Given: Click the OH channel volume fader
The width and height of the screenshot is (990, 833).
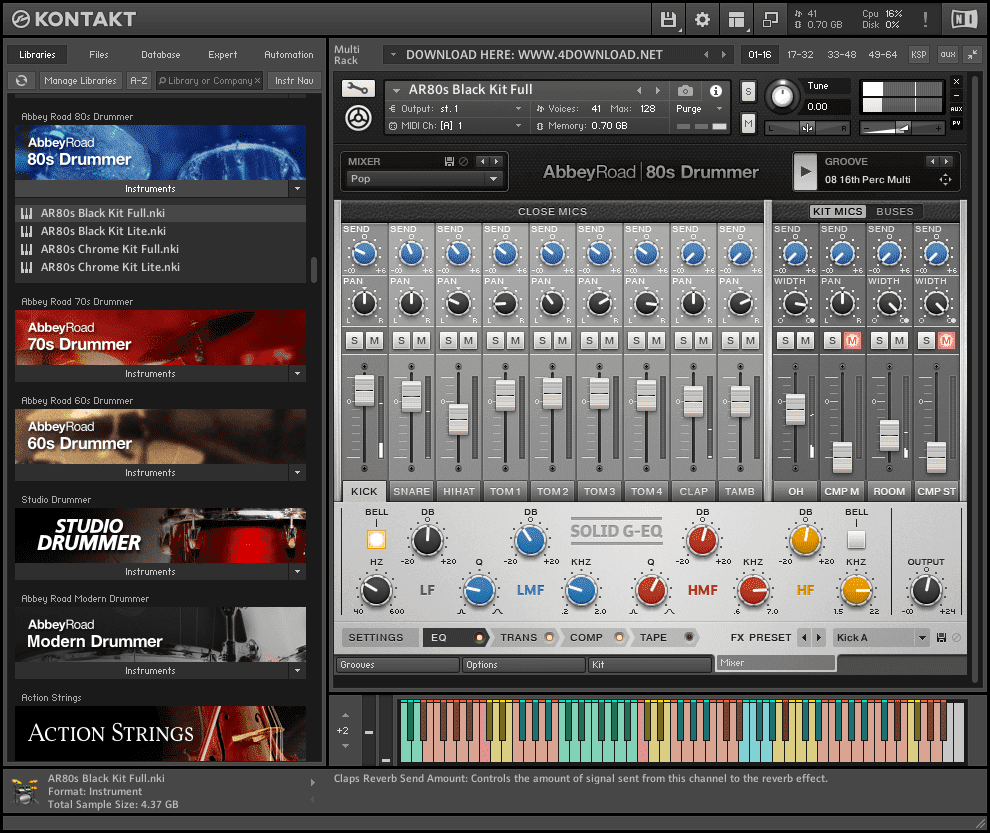Looking at the screenshot, I should (795, 409).
